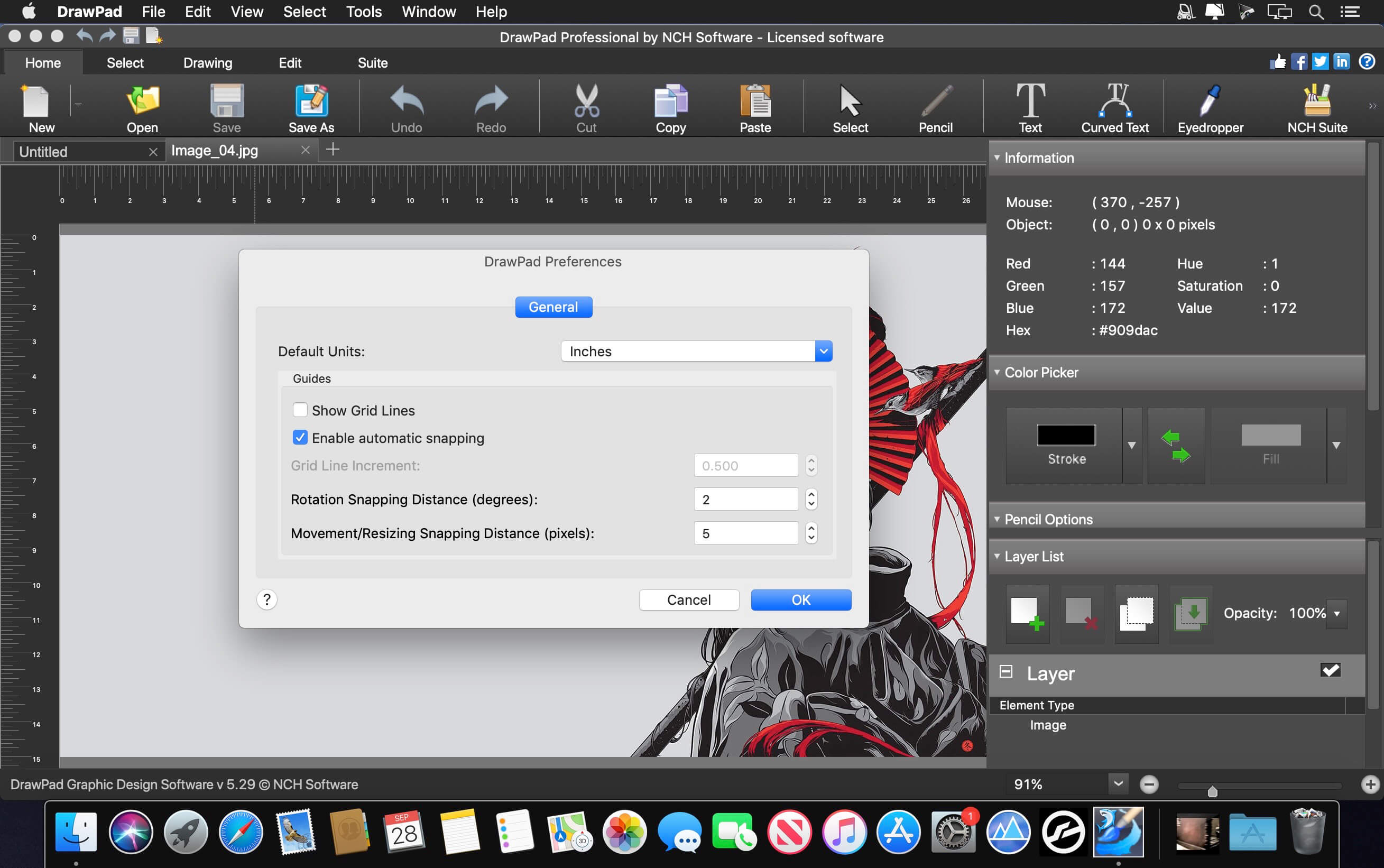Screen dimensions: 1384x868
Task: Click Cancel in the Preferences dialog
Action: tap(688, 600)
